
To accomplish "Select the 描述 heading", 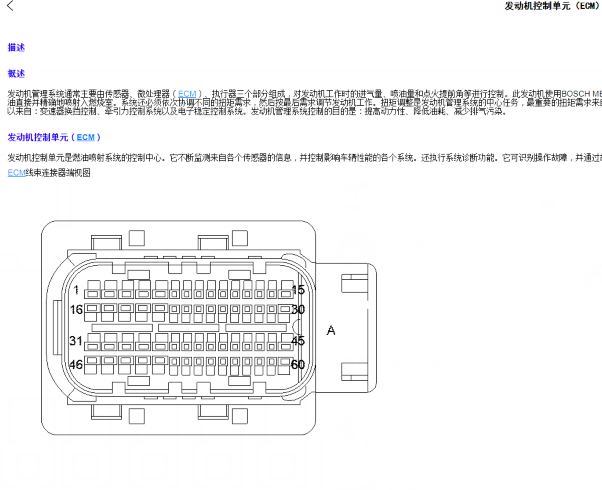I will click(16, 47).
